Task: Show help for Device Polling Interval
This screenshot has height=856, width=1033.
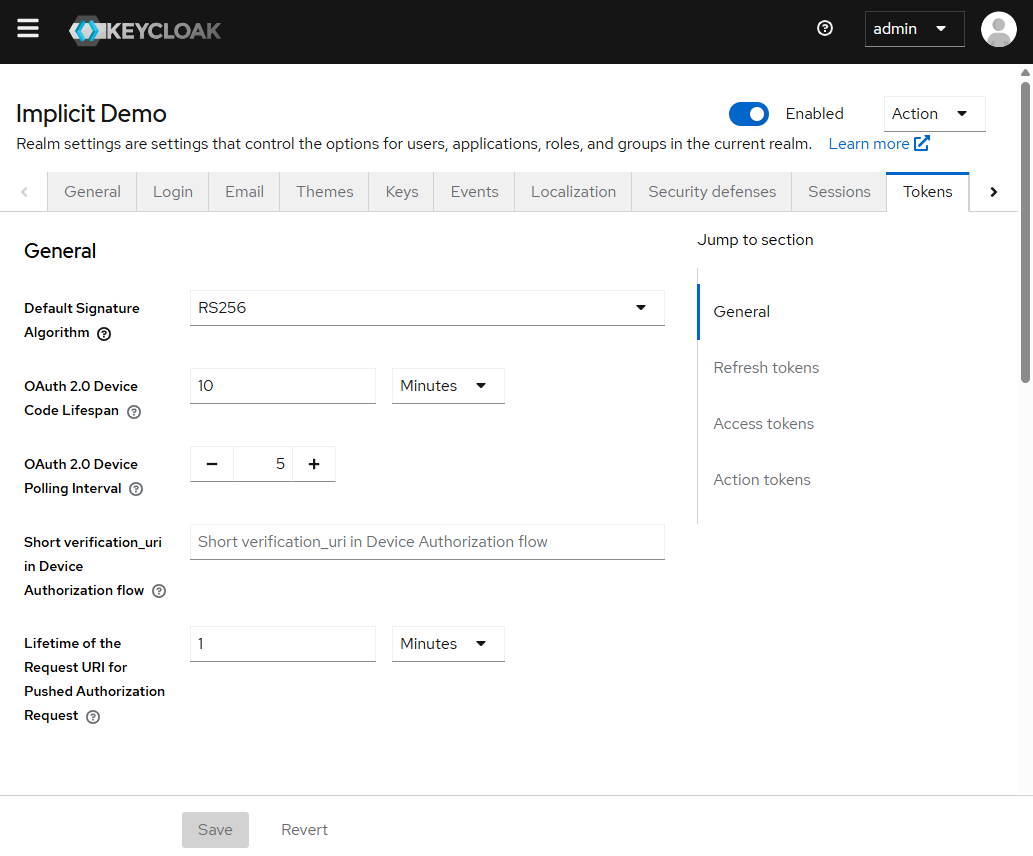Action: click(x=136, y=489)
